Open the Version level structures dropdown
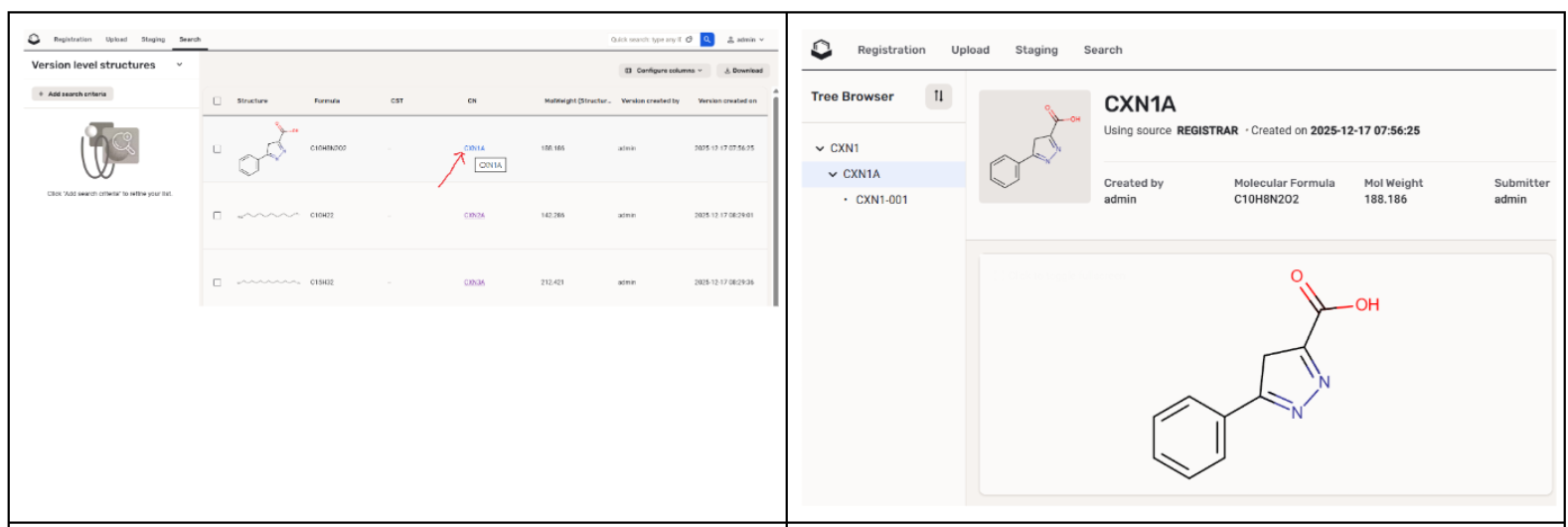1568x527 pixels. [x=179, y=65]
